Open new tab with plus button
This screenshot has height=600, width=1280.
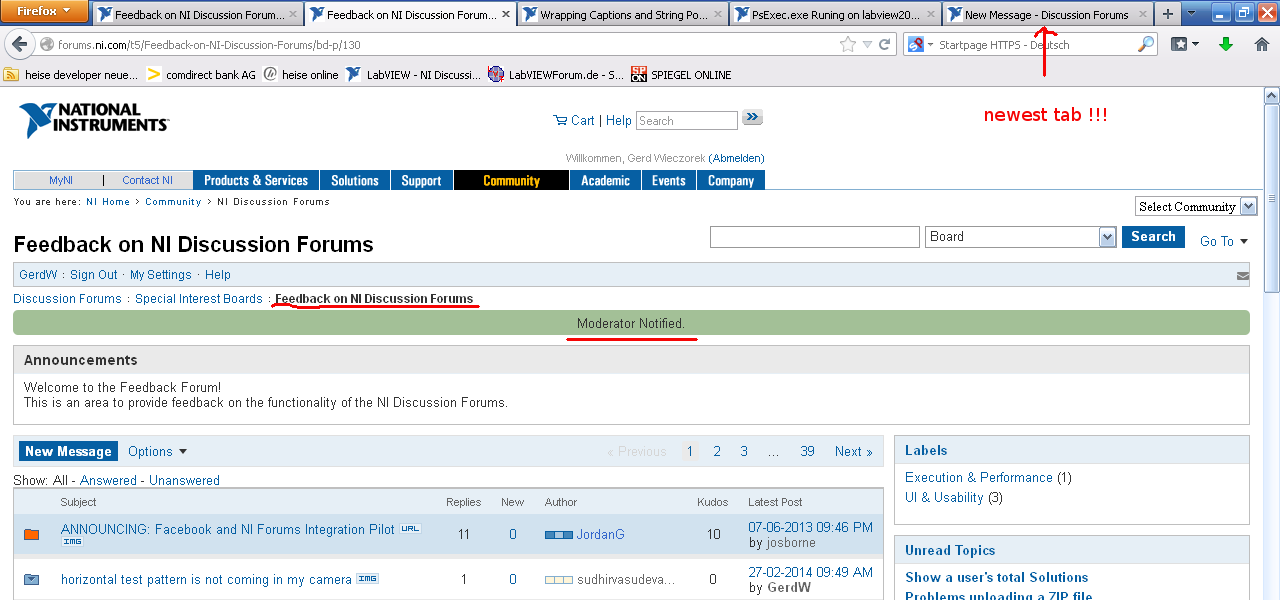pos(1167,15)
